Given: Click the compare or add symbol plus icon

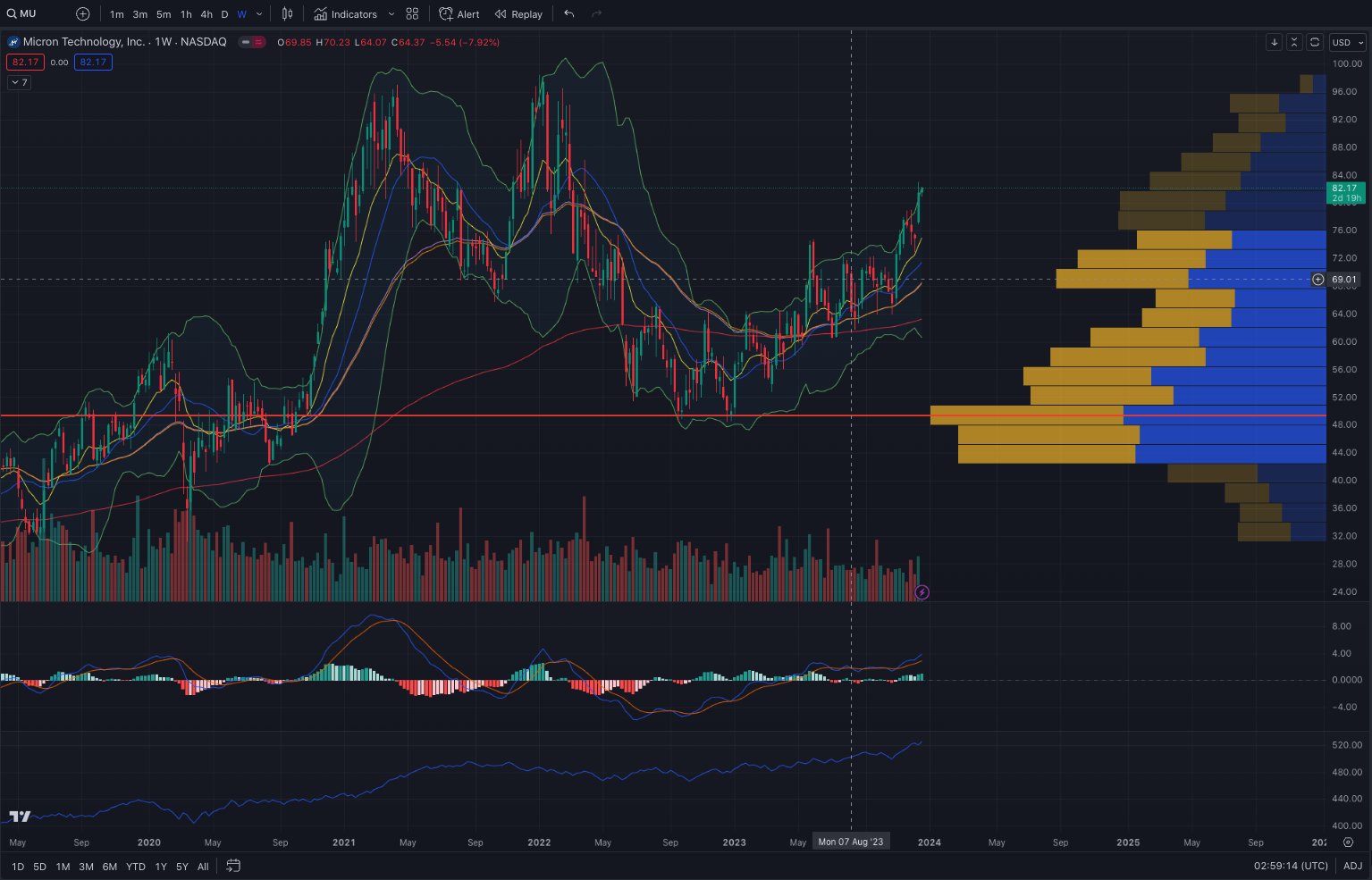Looking at the screenshot, I should coord(83,13).
